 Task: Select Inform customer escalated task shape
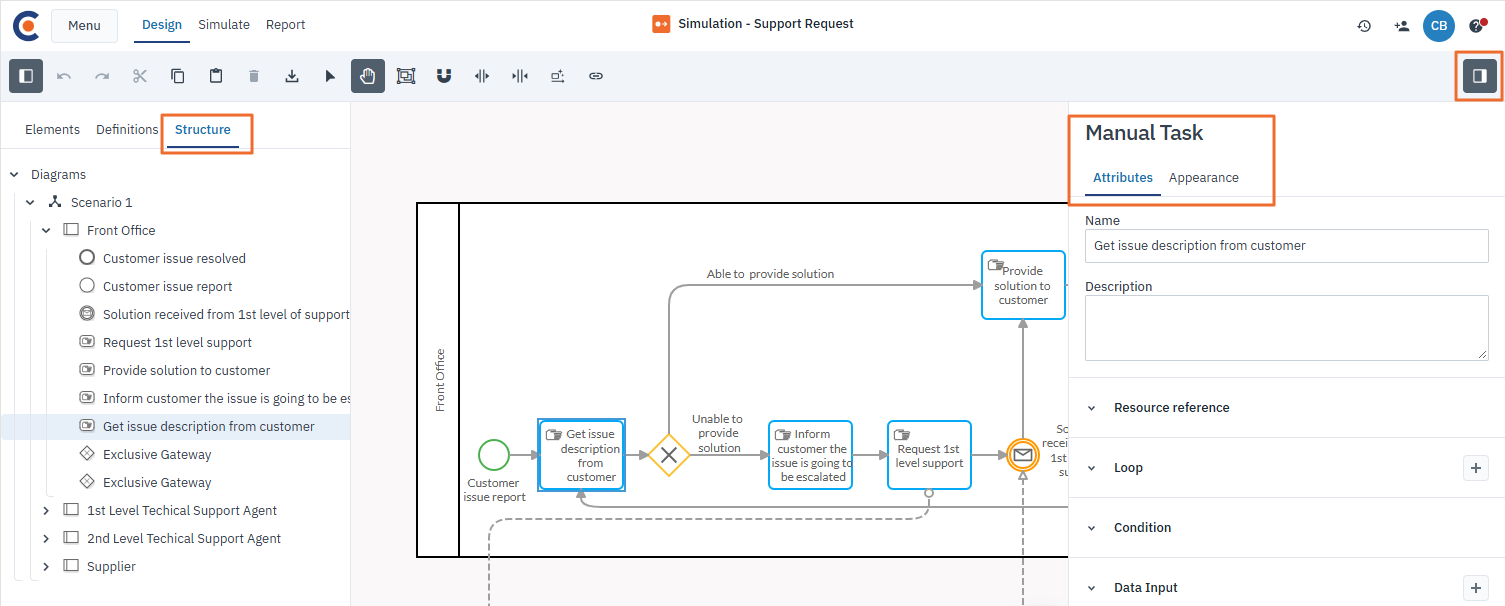[x=811, y=455]
